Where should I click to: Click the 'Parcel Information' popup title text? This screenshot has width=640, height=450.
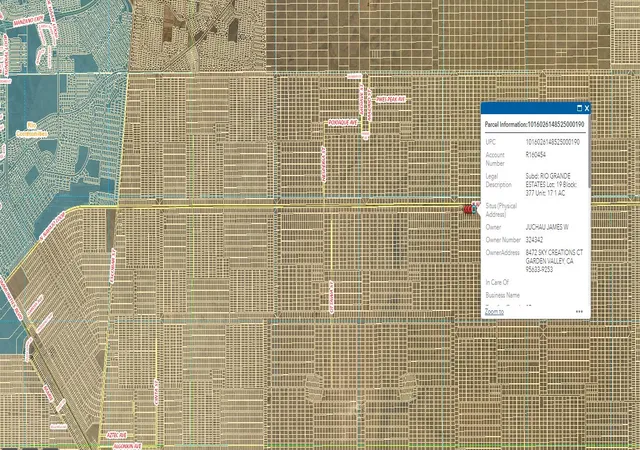click(534, 124)
